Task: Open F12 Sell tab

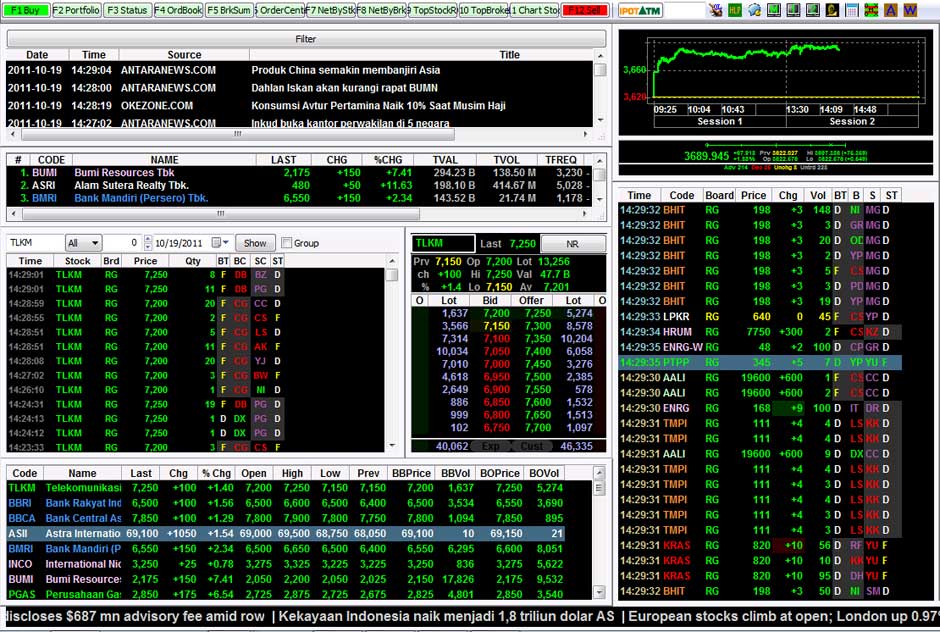Action: coord(585,10)
